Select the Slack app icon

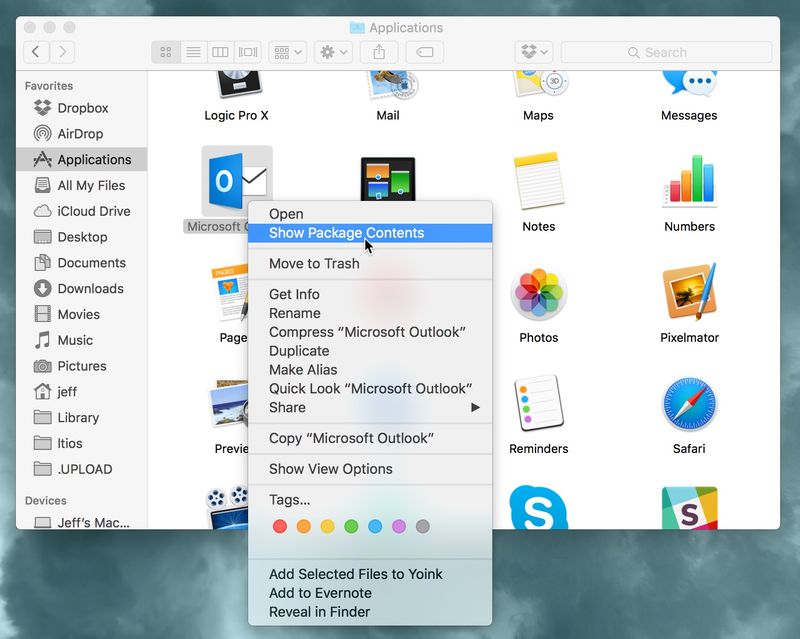[x=689, y=508]
